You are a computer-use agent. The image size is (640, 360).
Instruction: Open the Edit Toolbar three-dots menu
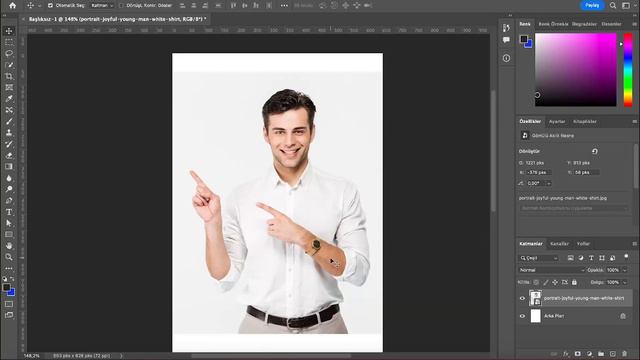[9, 268]
